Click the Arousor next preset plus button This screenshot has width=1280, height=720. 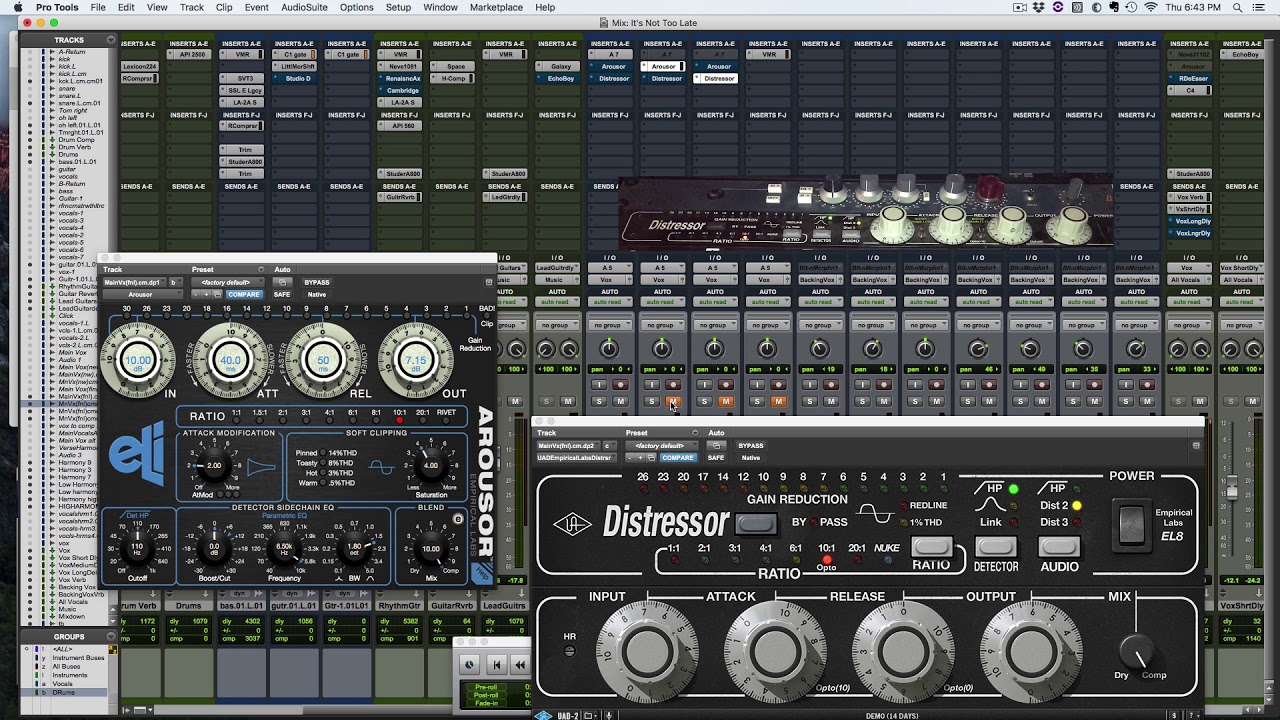tap(206, 294)
